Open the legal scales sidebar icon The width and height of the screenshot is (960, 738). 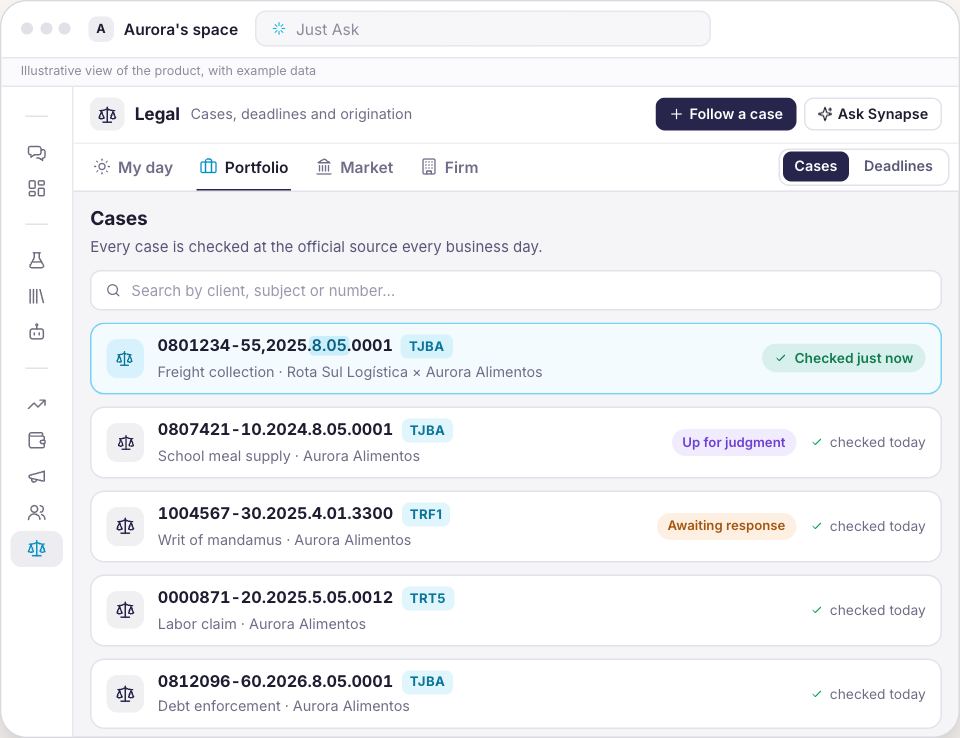tap(37, 549)
